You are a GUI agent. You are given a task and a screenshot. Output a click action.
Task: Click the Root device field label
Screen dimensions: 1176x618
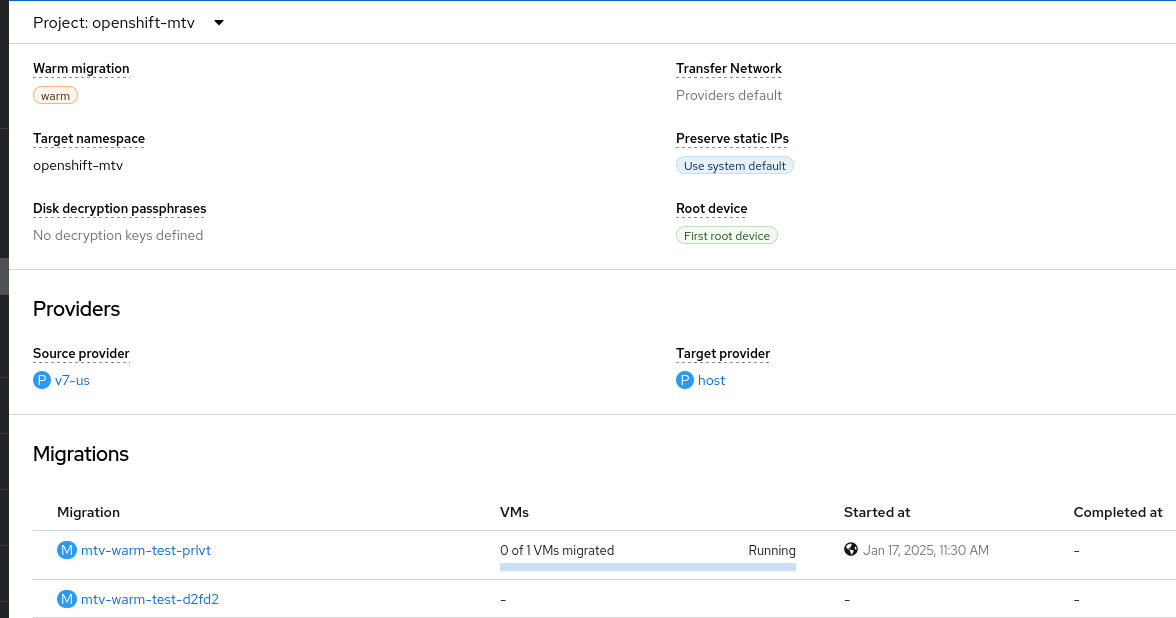[x=712, y=209]
